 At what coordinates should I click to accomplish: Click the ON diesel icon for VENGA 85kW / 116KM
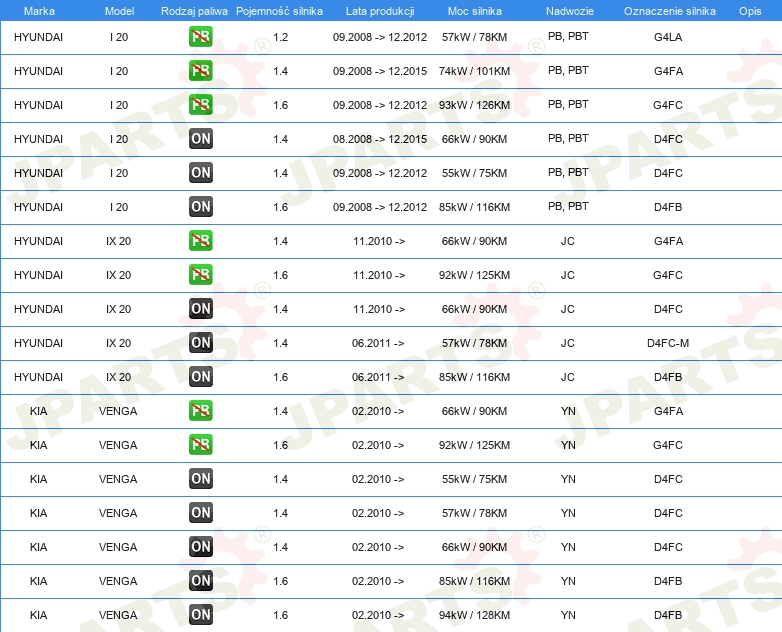click(x=200, y=581)
